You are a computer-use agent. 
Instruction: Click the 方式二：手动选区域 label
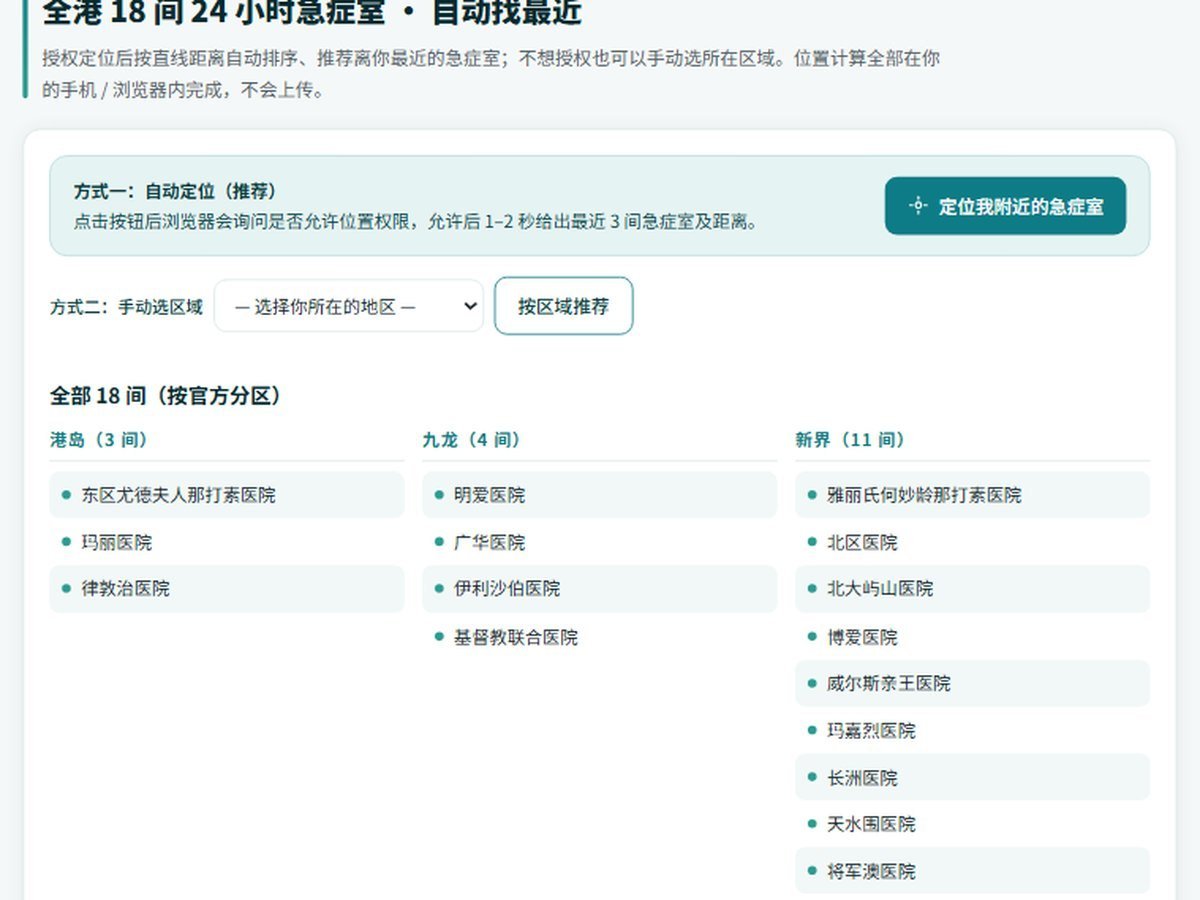[126, 307]
